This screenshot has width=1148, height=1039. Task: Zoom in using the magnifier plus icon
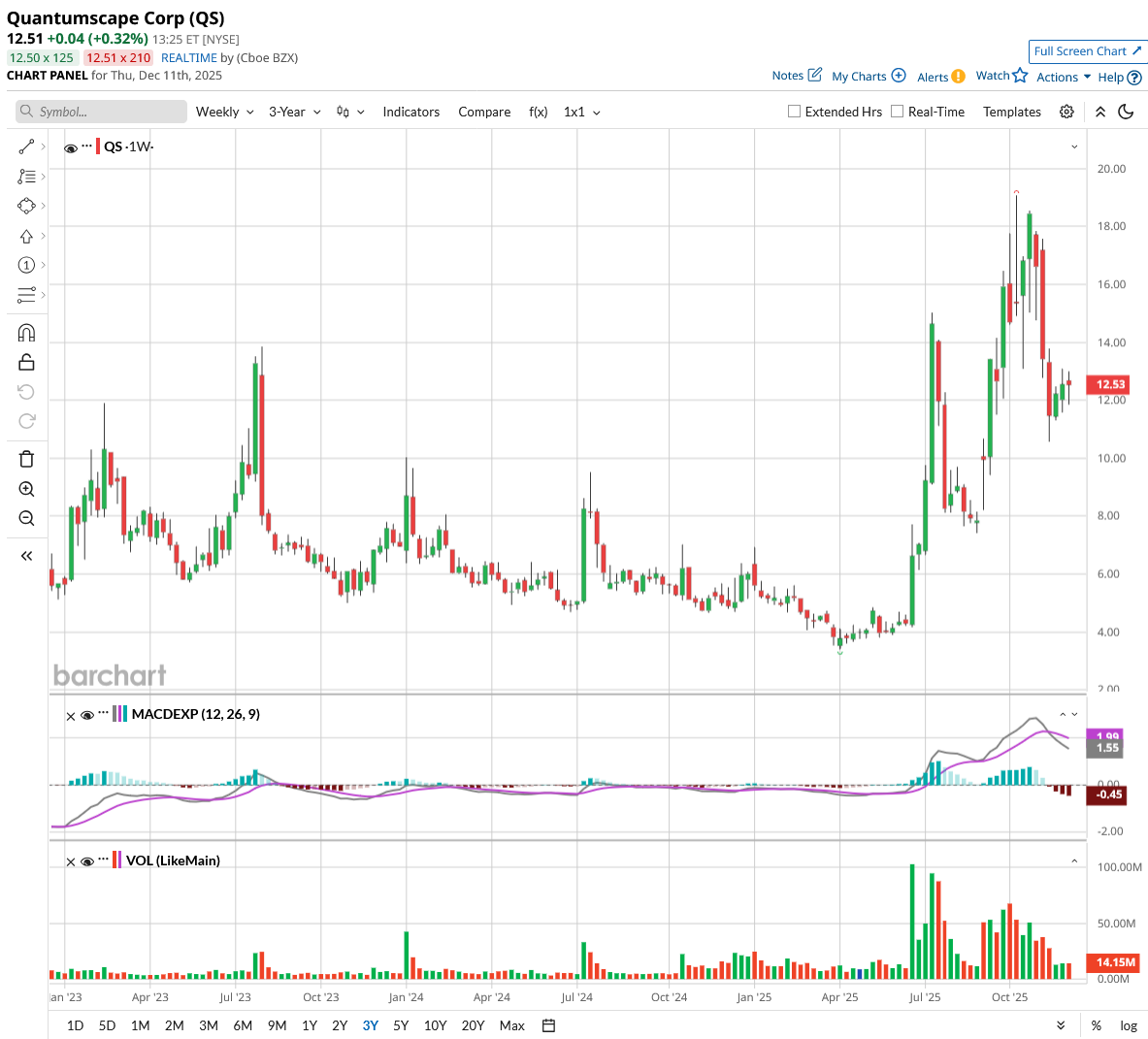click(26, 489)
